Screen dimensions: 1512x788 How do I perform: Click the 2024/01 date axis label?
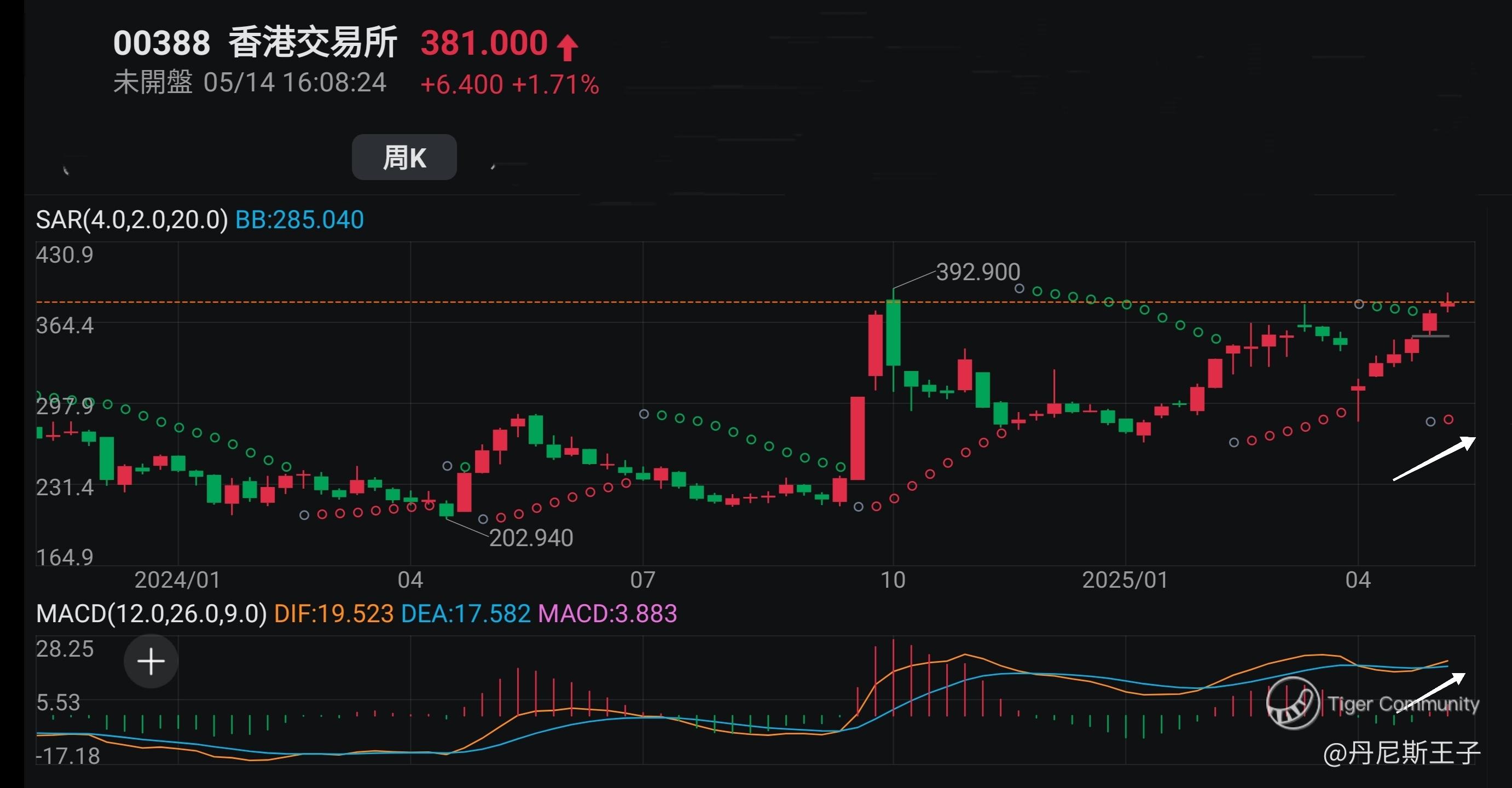coord(177,580)
